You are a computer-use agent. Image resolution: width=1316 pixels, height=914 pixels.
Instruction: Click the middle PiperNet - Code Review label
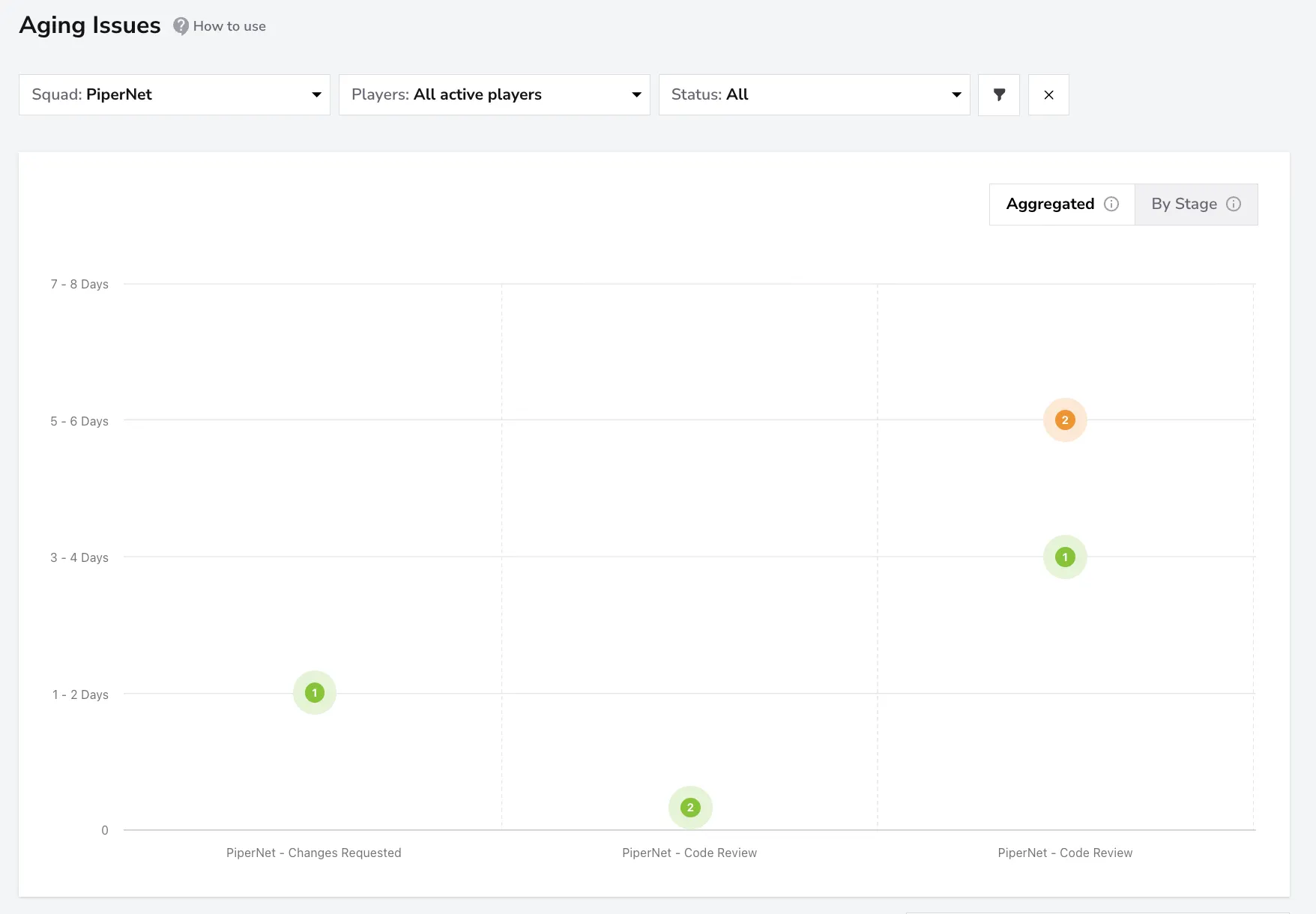pyautogui.click(x=689, y=853)
